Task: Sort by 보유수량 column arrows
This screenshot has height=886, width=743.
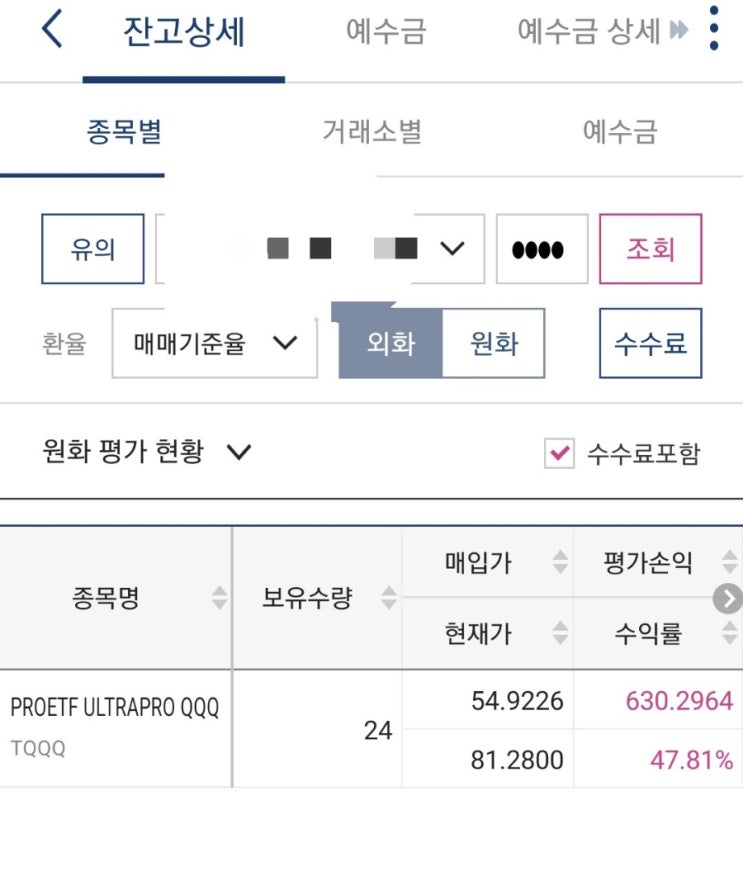Action: (x=389, y=599)
